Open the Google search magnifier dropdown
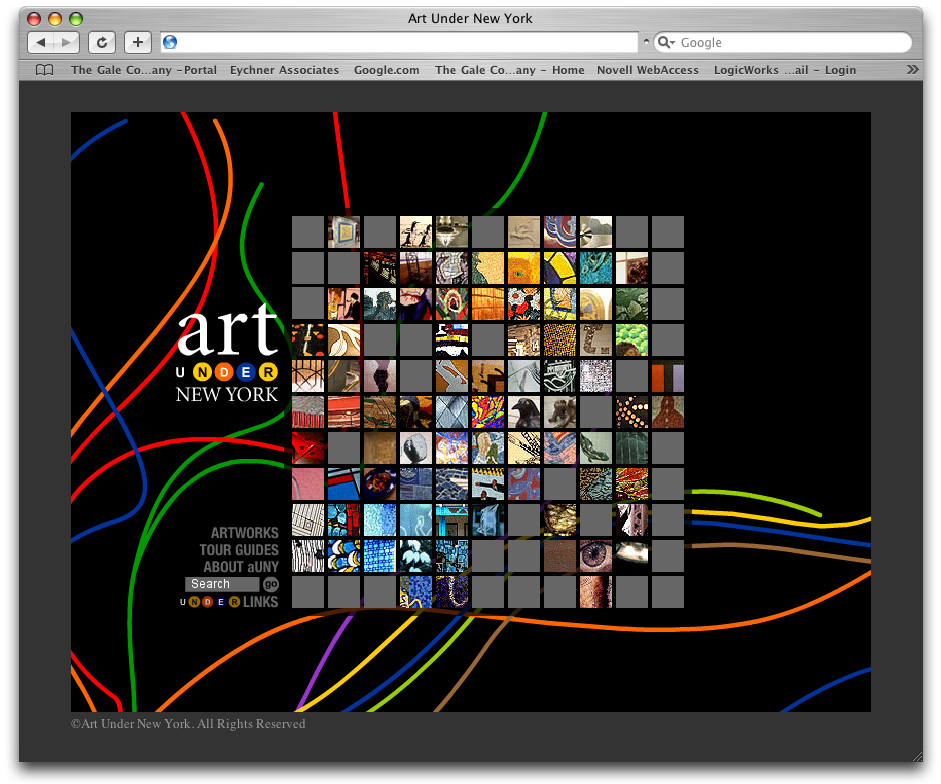The height and width of the screenshot is (784, 941). tap(666, 42)
